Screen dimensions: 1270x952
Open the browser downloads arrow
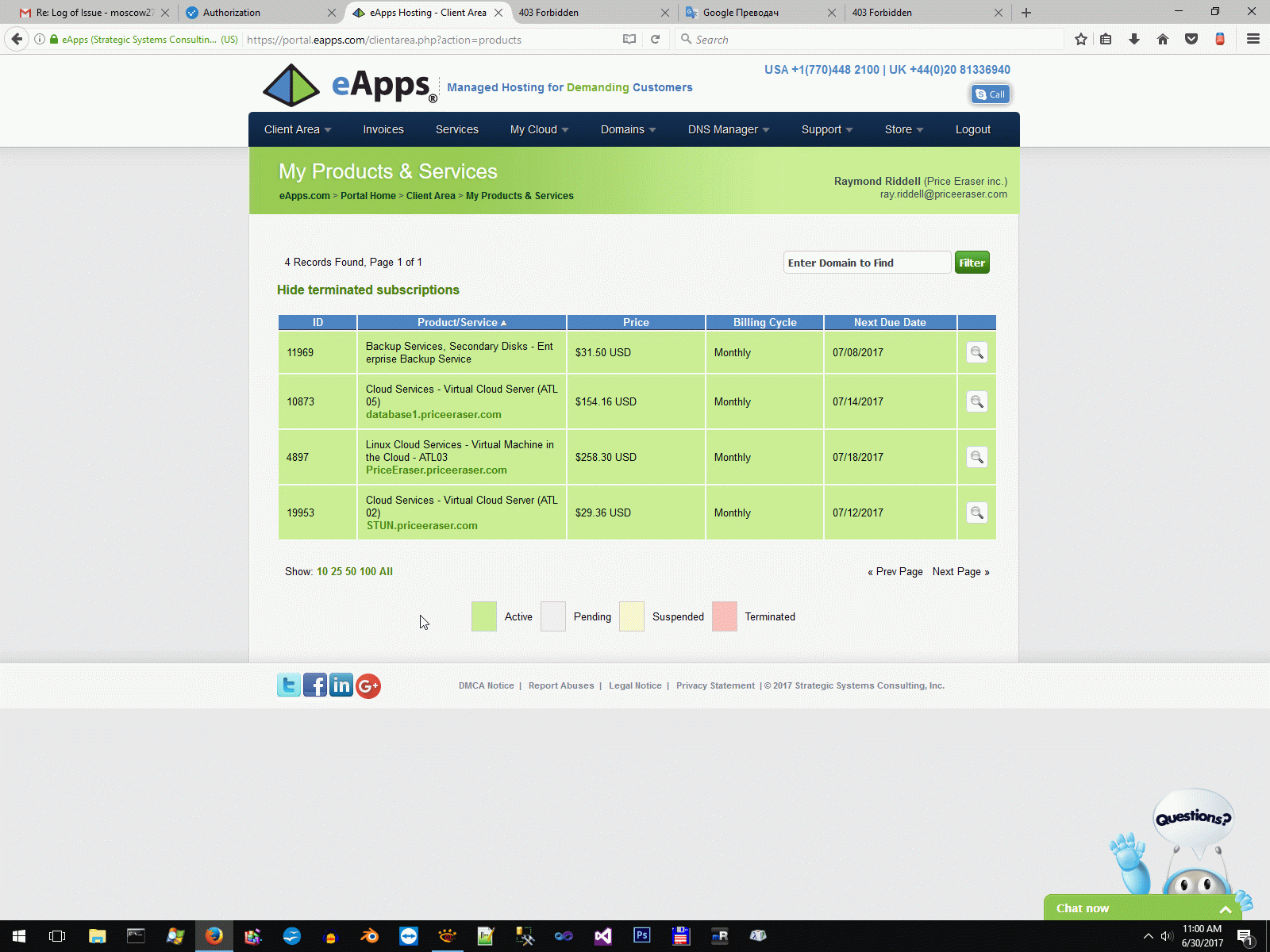(x=1134, y=39)
